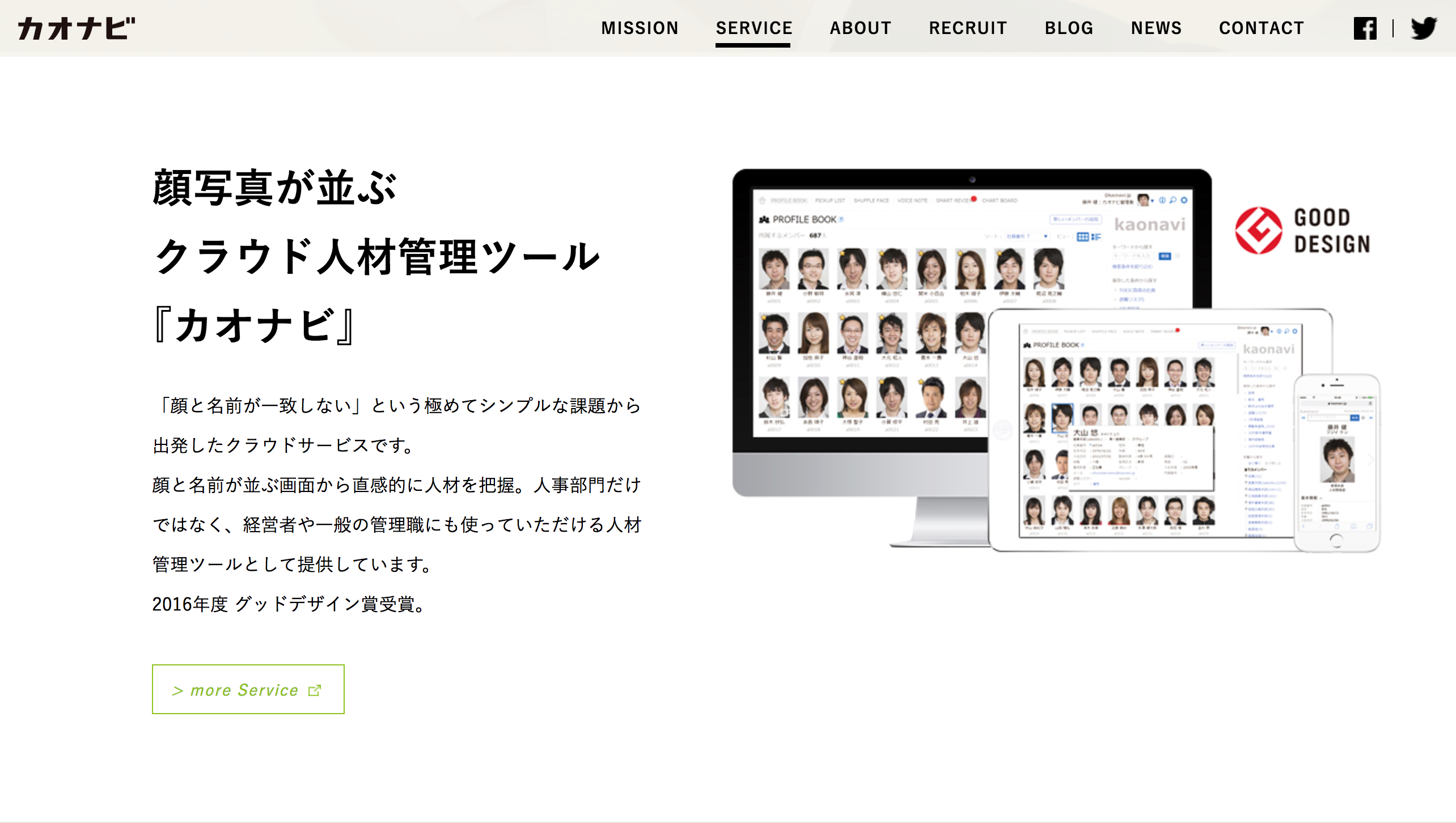1456x823 pixels.
Task: Click the GOOD DESIGN text label
Action: (1331, 231)
